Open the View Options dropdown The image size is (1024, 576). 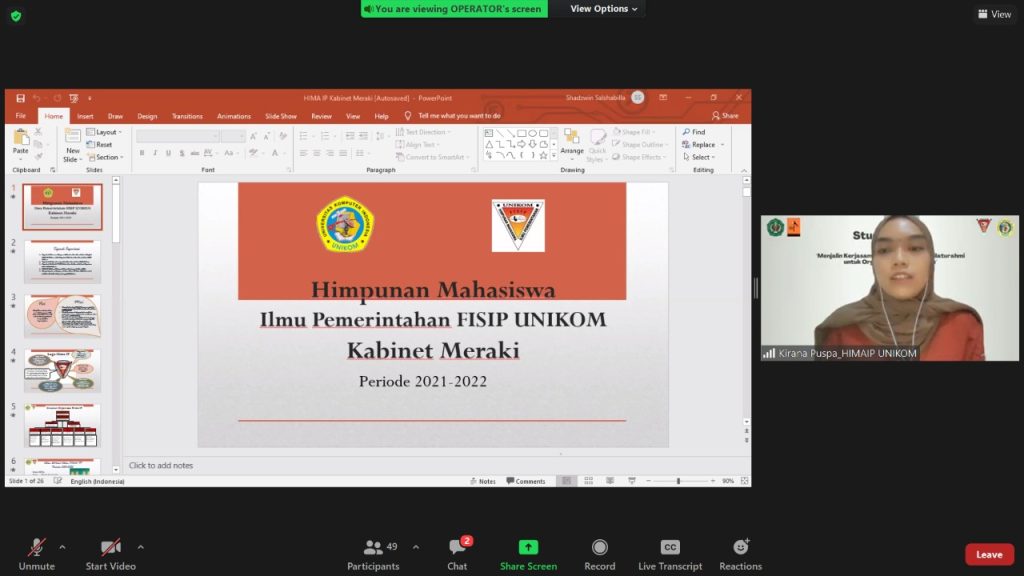[x=603, y=8]
